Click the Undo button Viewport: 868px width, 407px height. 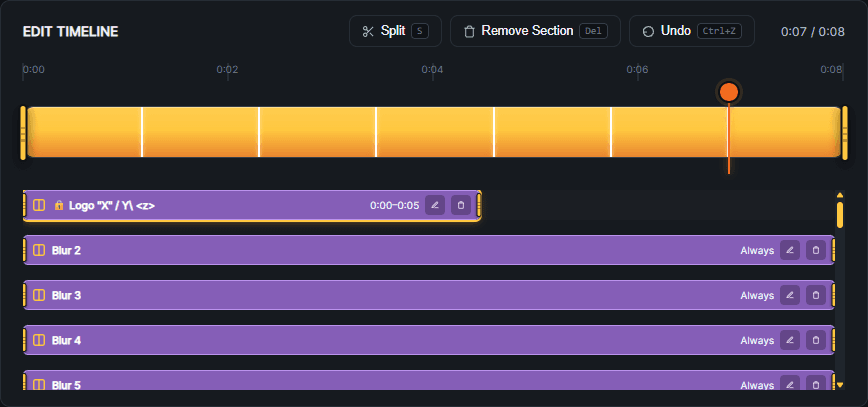pyautogui.click(x=692, y=31)
